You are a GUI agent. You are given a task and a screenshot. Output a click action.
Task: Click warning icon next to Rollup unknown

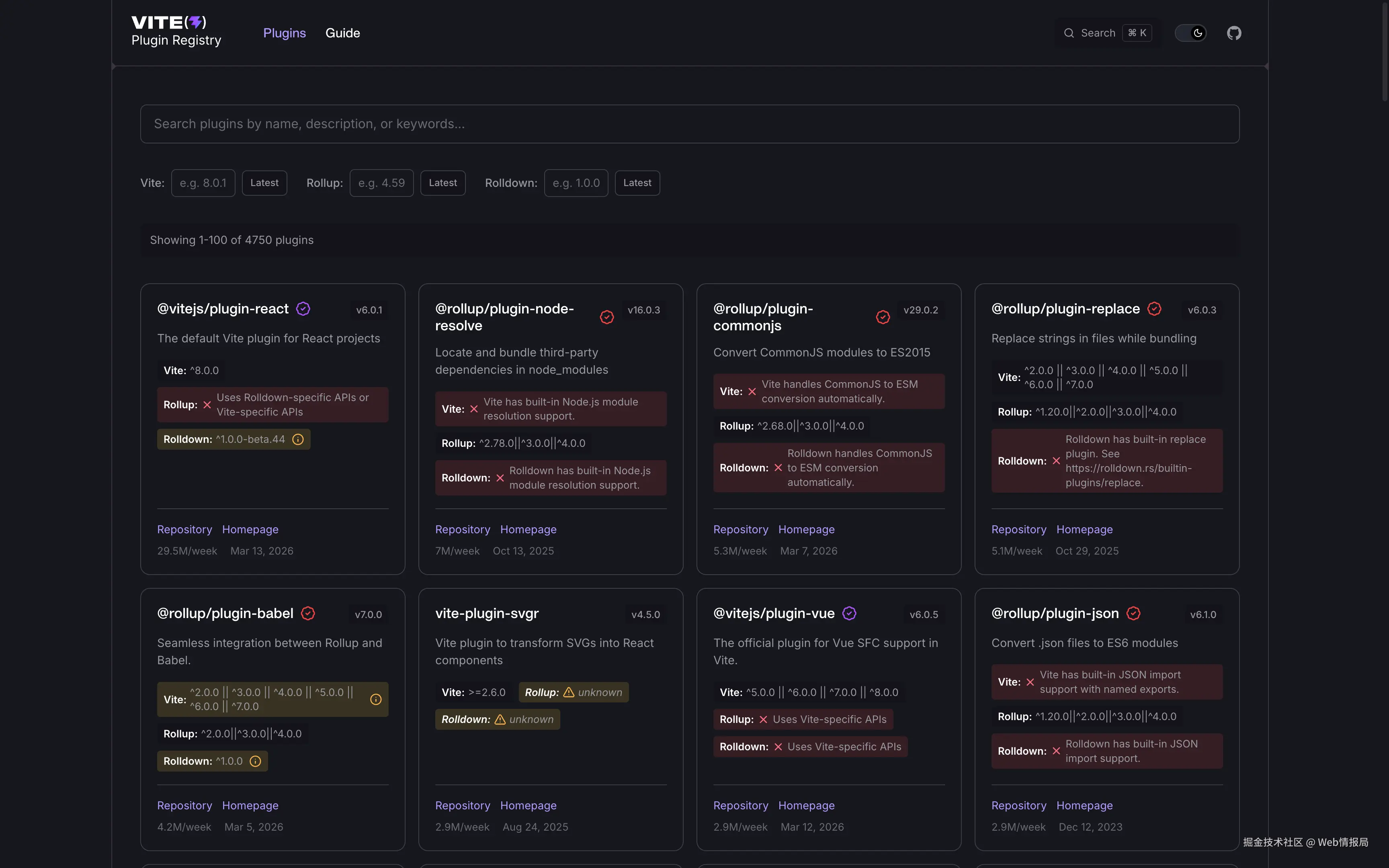click(x=568, y=692)
